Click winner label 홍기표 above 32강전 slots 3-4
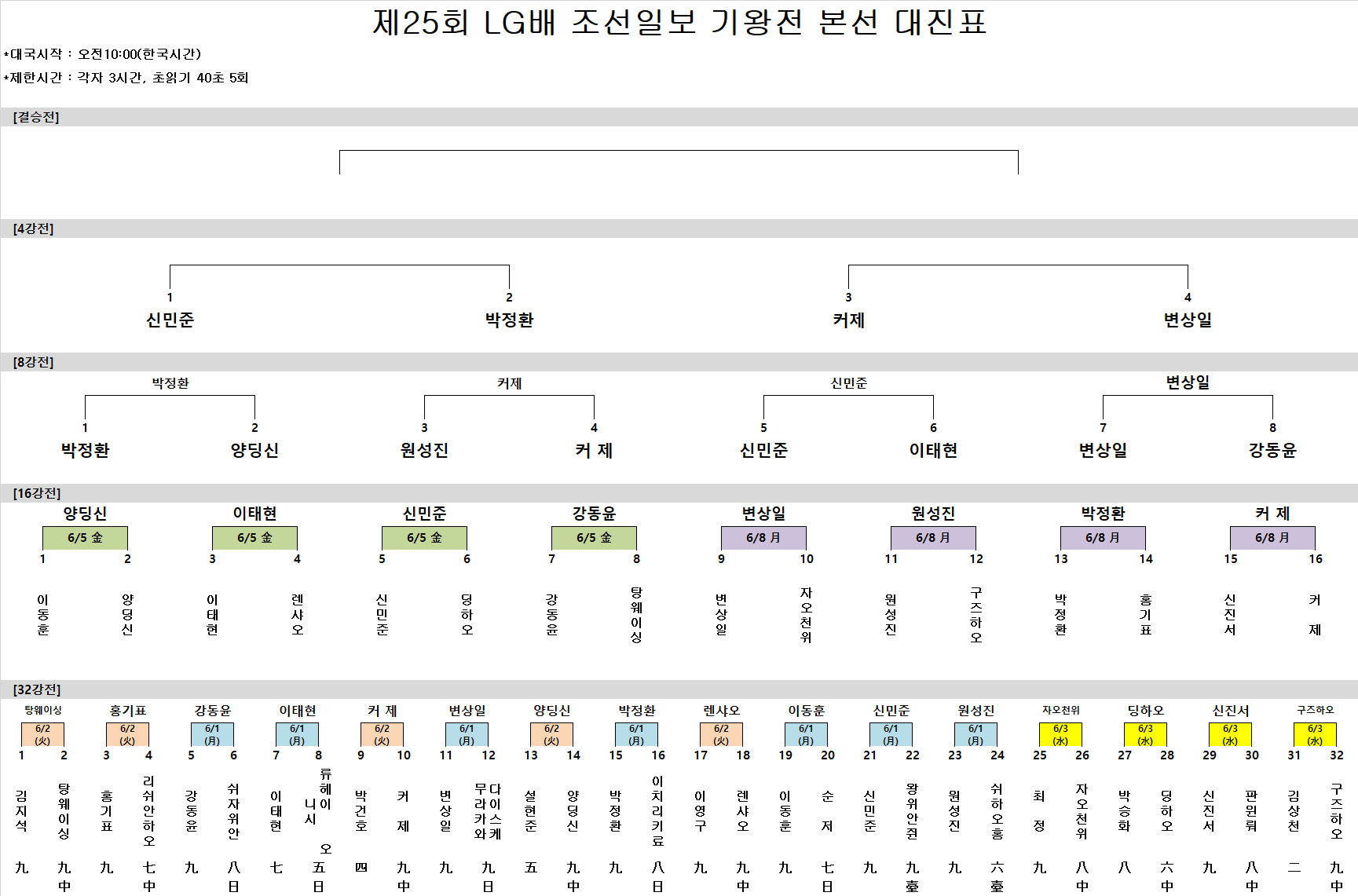Image resolution: width=1358 pixels, height=896 pixels. click(127, 711)
